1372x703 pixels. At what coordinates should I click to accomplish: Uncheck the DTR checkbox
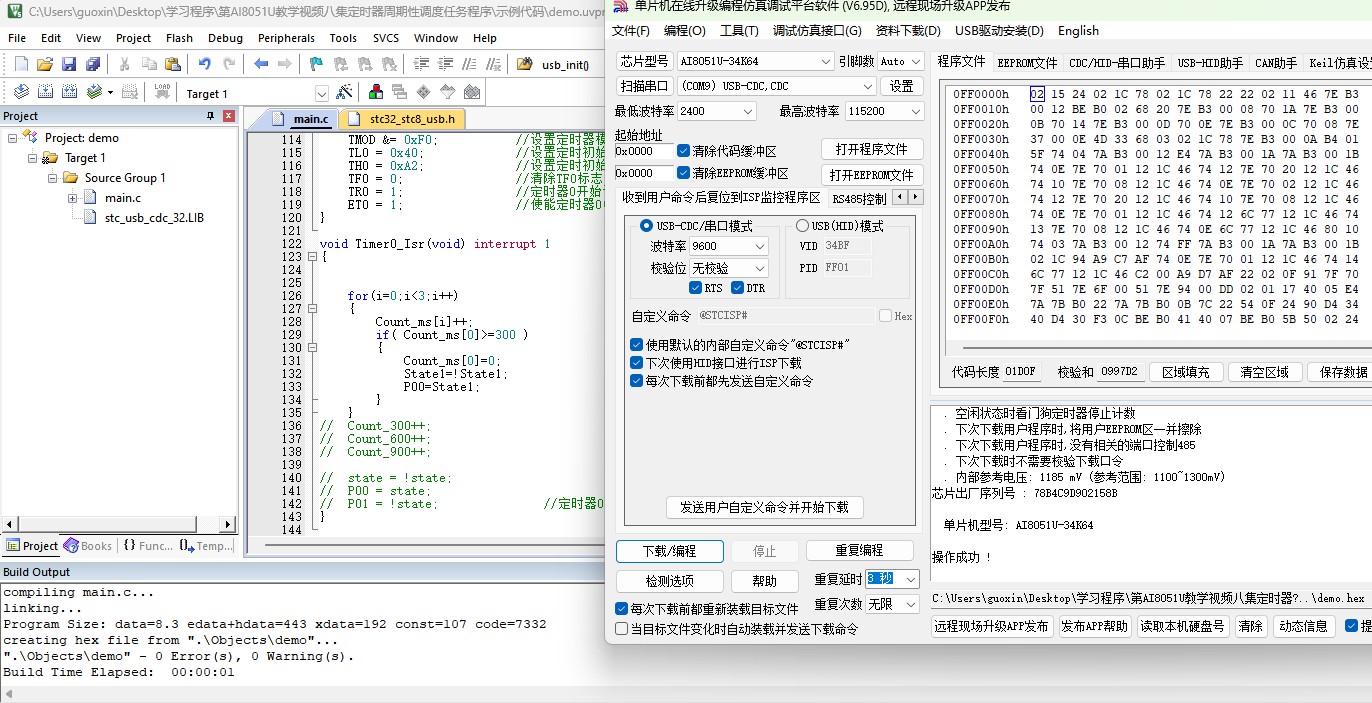(737, 288)
